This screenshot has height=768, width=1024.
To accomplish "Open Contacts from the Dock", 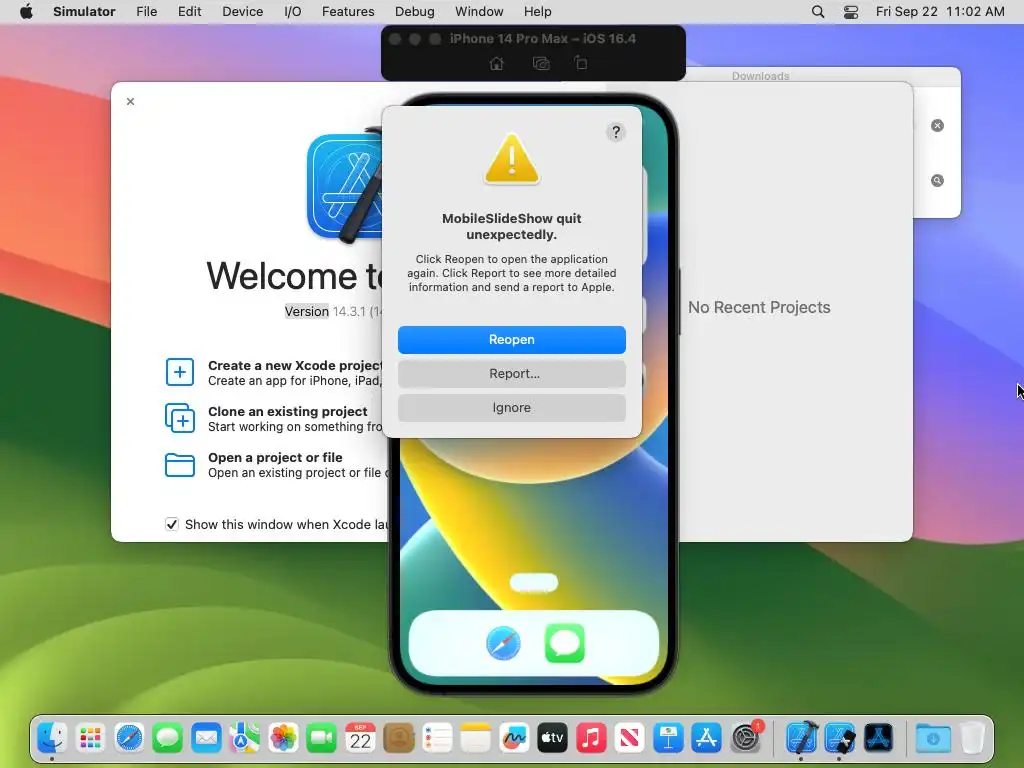I will [x=398, y=738].
